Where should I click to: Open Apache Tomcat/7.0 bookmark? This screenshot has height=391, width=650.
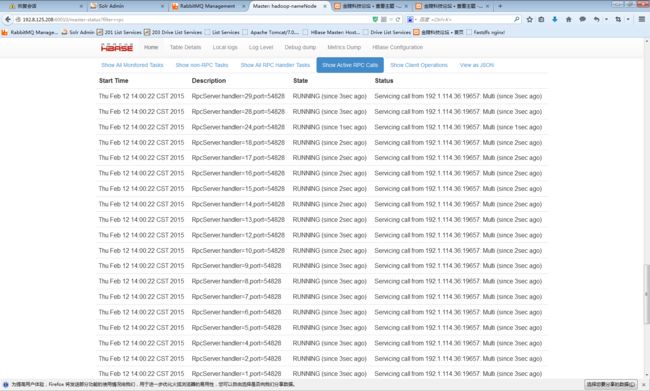(271, 32)
